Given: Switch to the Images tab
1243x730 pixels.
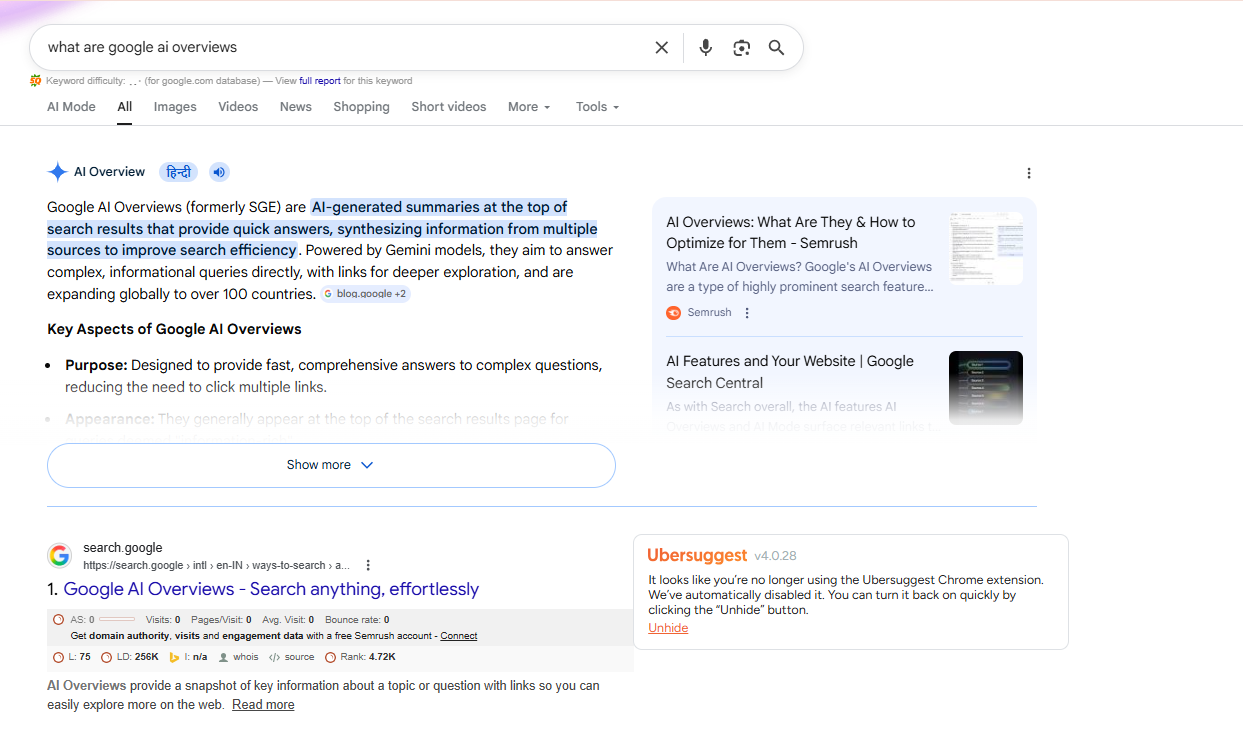Looking at the screenshot, I should (x=174, y=107).
